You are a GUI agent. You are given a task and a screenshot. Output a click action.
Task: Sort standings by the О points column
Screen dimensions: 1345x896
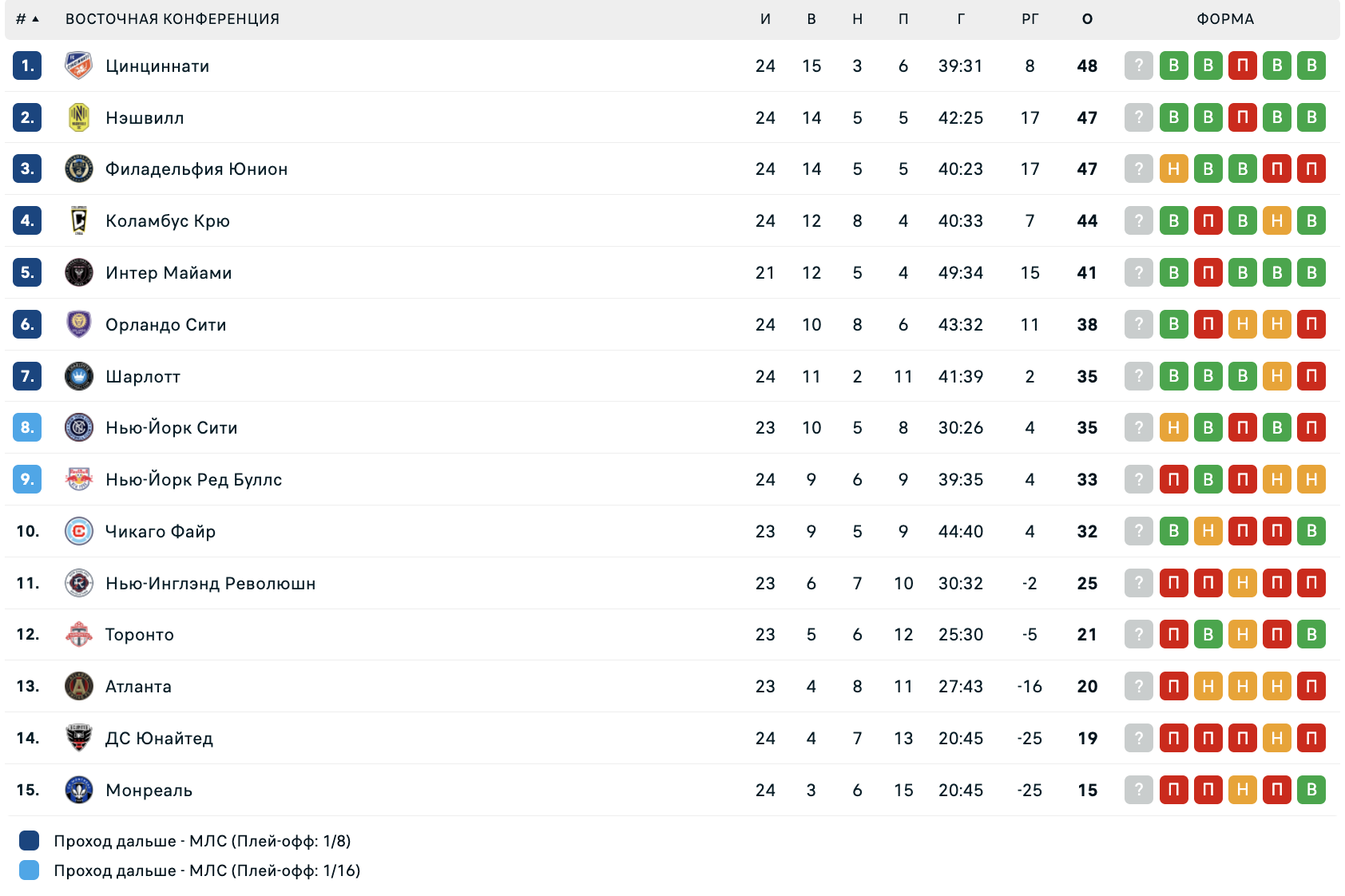[1087, 19]
